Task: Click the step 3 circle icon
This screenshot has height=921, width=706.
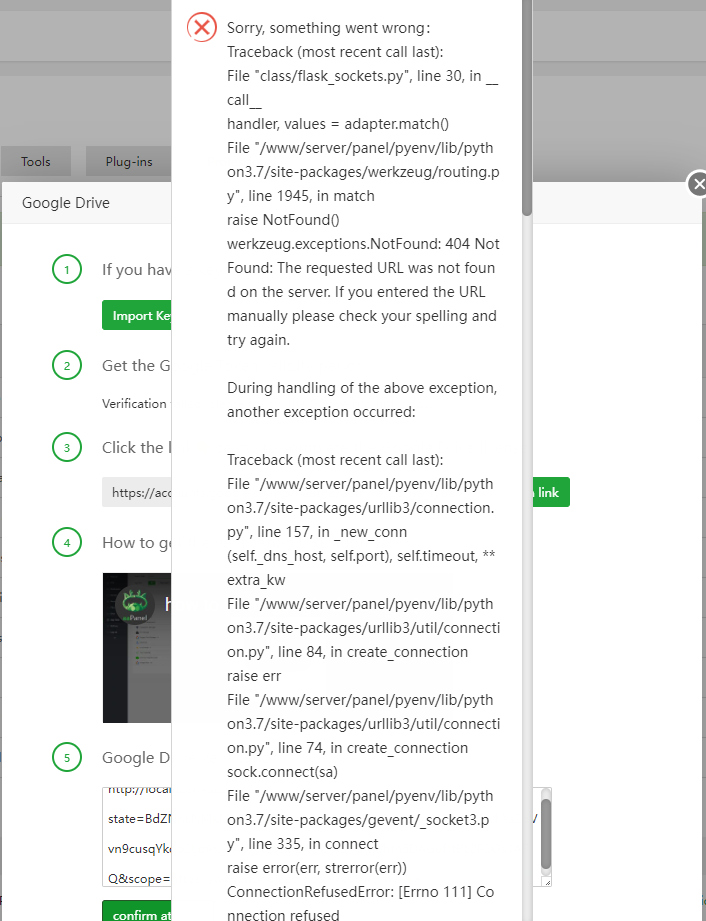Action: point(67,447)
